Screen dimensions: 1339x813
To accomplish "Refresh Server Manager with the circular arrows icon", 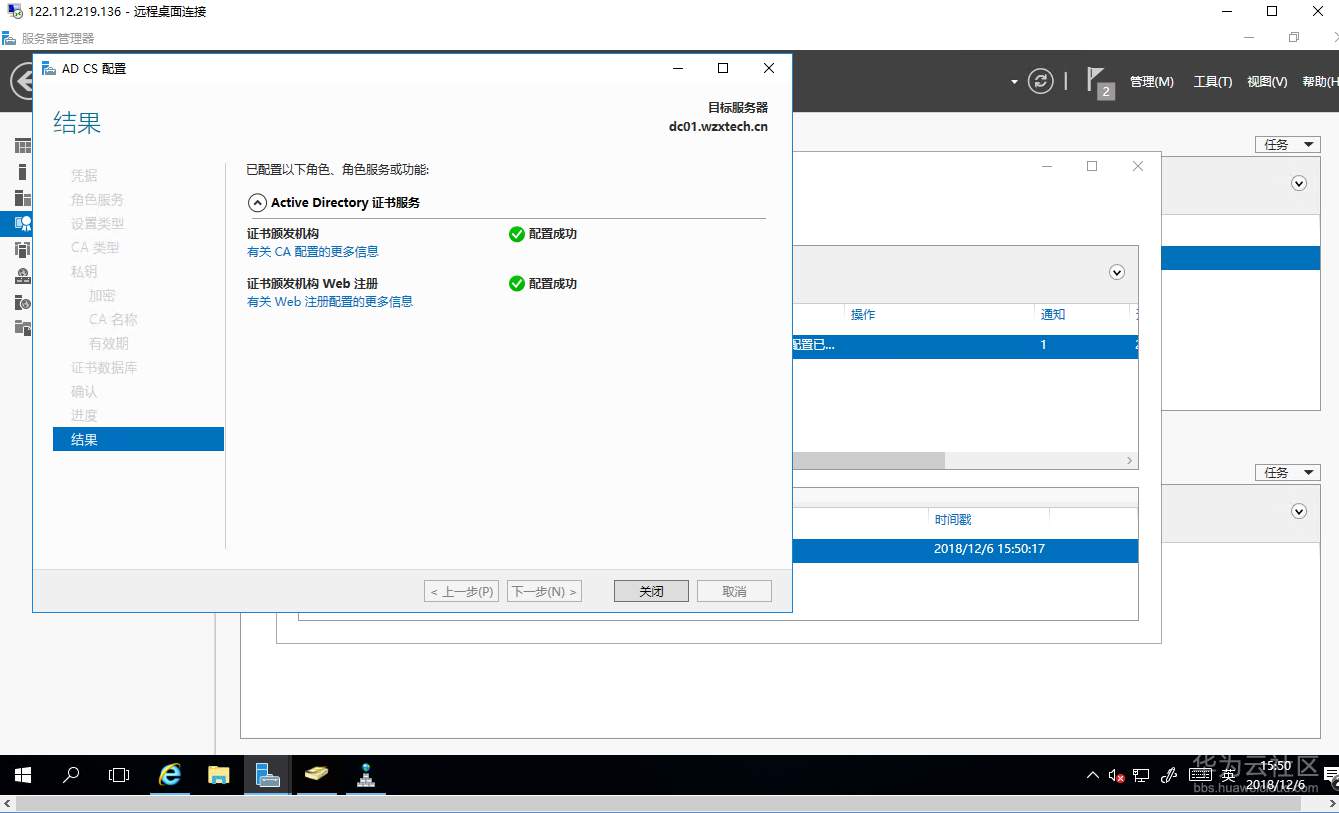I will pos(1041,81).
